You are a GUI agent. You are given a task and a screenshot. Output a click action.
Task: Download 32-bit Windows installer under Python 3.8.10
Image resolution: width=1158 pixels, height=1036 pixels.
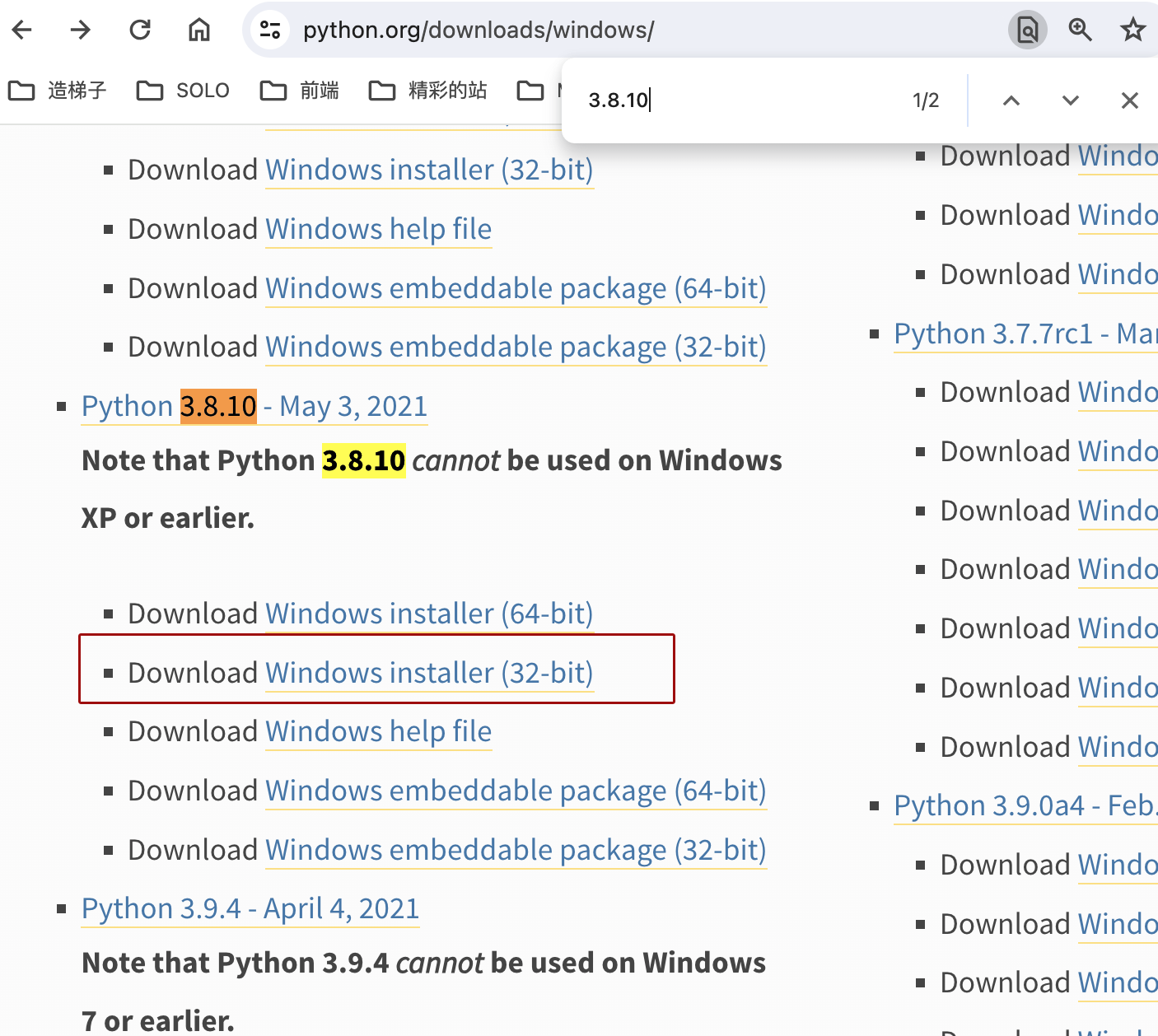[x=429, y=674]
